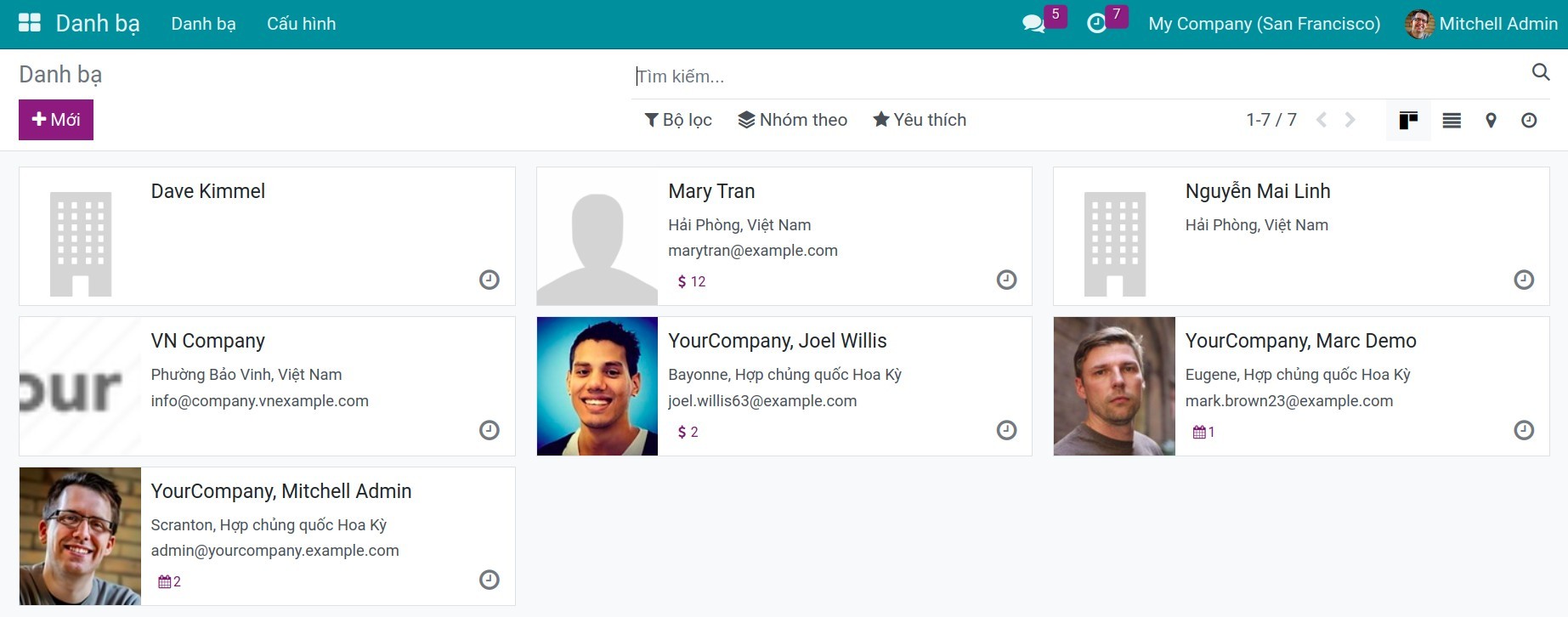Image resolution: width=1568 pixels, height=617 pixels.
Task: Switch to list view
Action: 1452,121
